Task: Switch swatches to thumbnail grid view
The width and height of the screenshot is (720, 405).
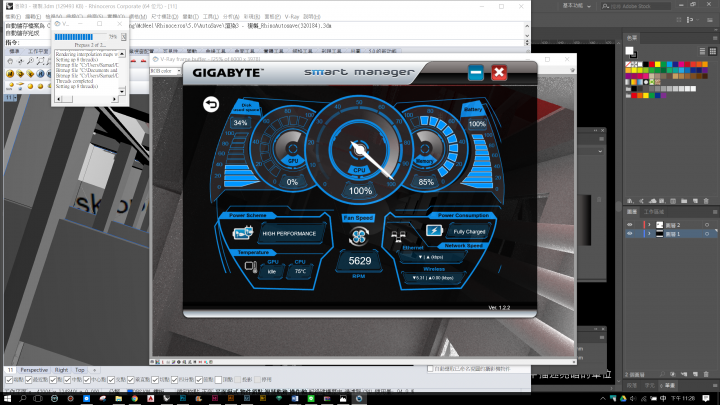Action: click(713, 51)
